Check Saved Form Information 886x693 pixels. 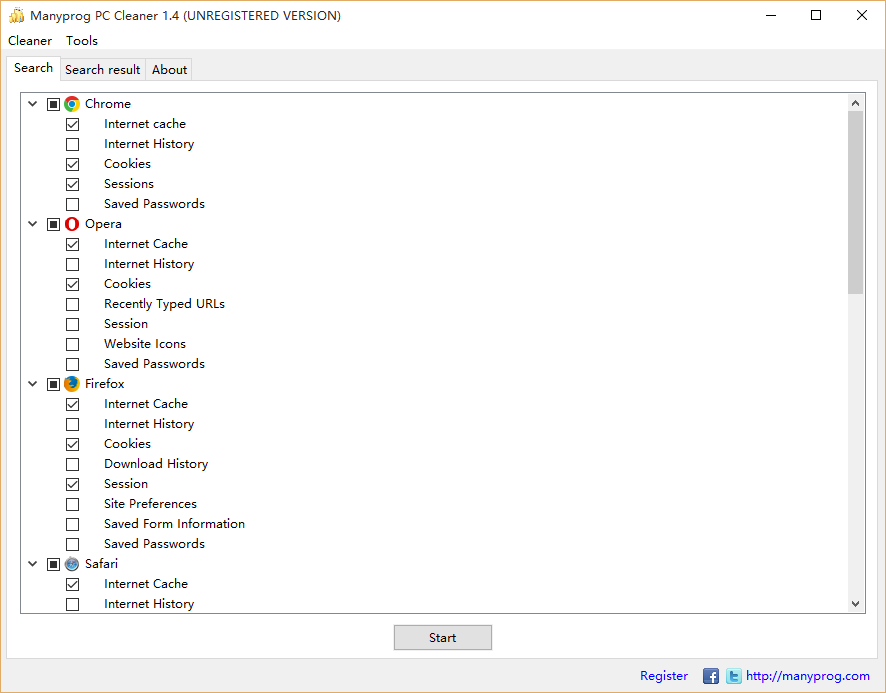point(72,524)
